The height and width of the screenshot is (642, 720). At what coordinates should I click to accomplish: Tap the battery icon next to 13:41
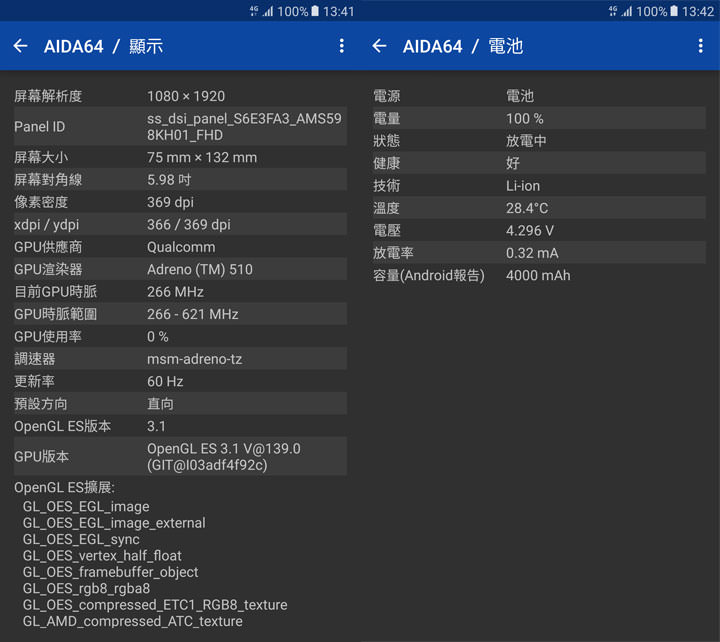click(x=316, y=11)
